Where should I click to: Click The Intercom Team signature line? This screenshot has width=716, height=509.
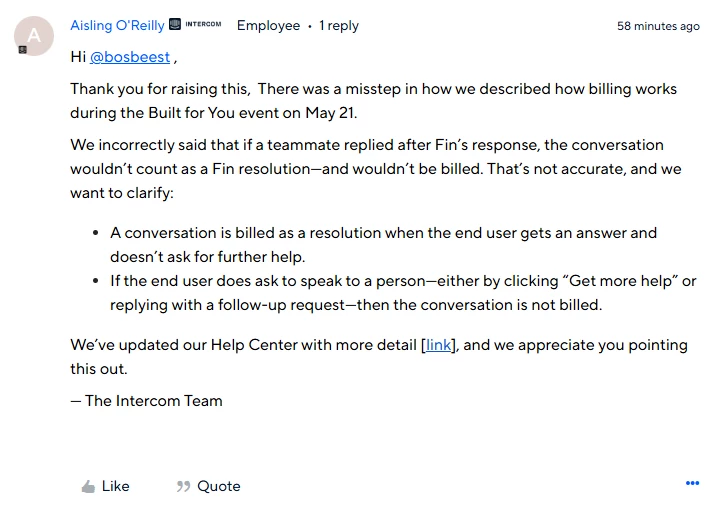(x=146, y=401)
